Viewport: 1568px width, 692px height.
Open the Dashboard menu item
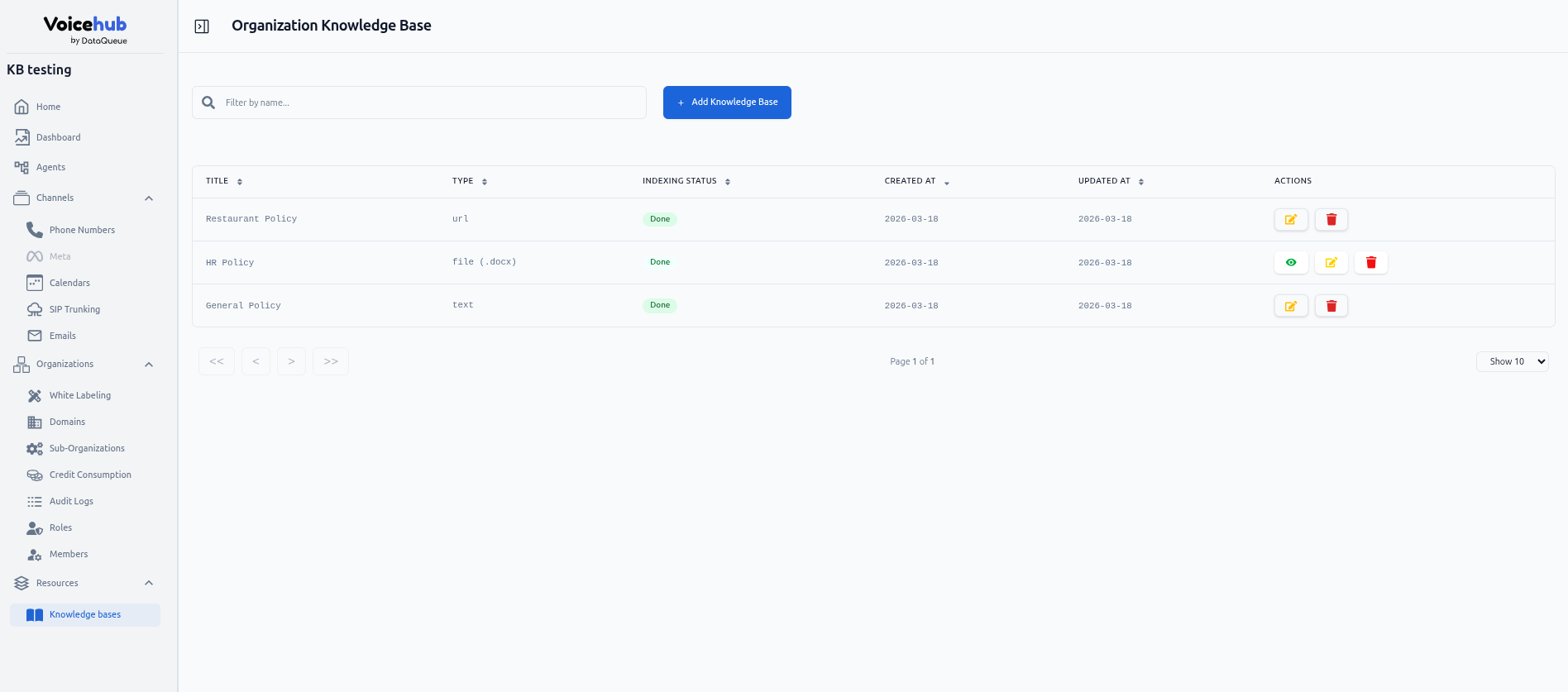[x=58, y=137]
